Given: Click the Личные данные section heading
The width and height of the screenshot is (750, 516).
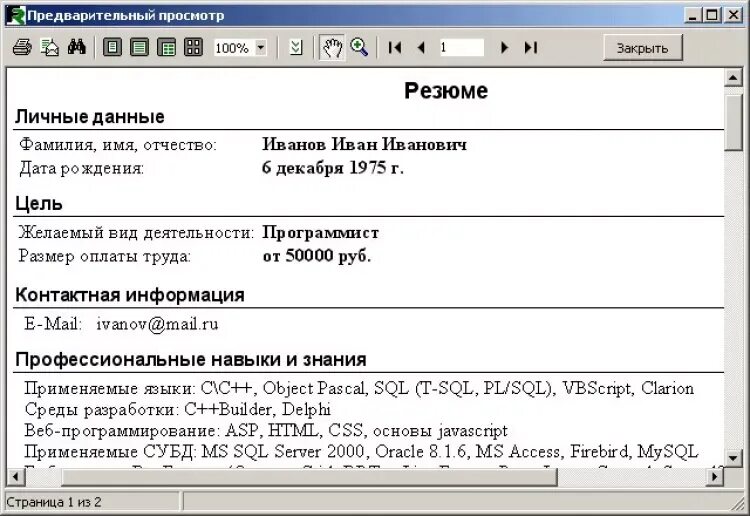Looking at the screenshot, I should pyautogui.click(x=89, y=117).
